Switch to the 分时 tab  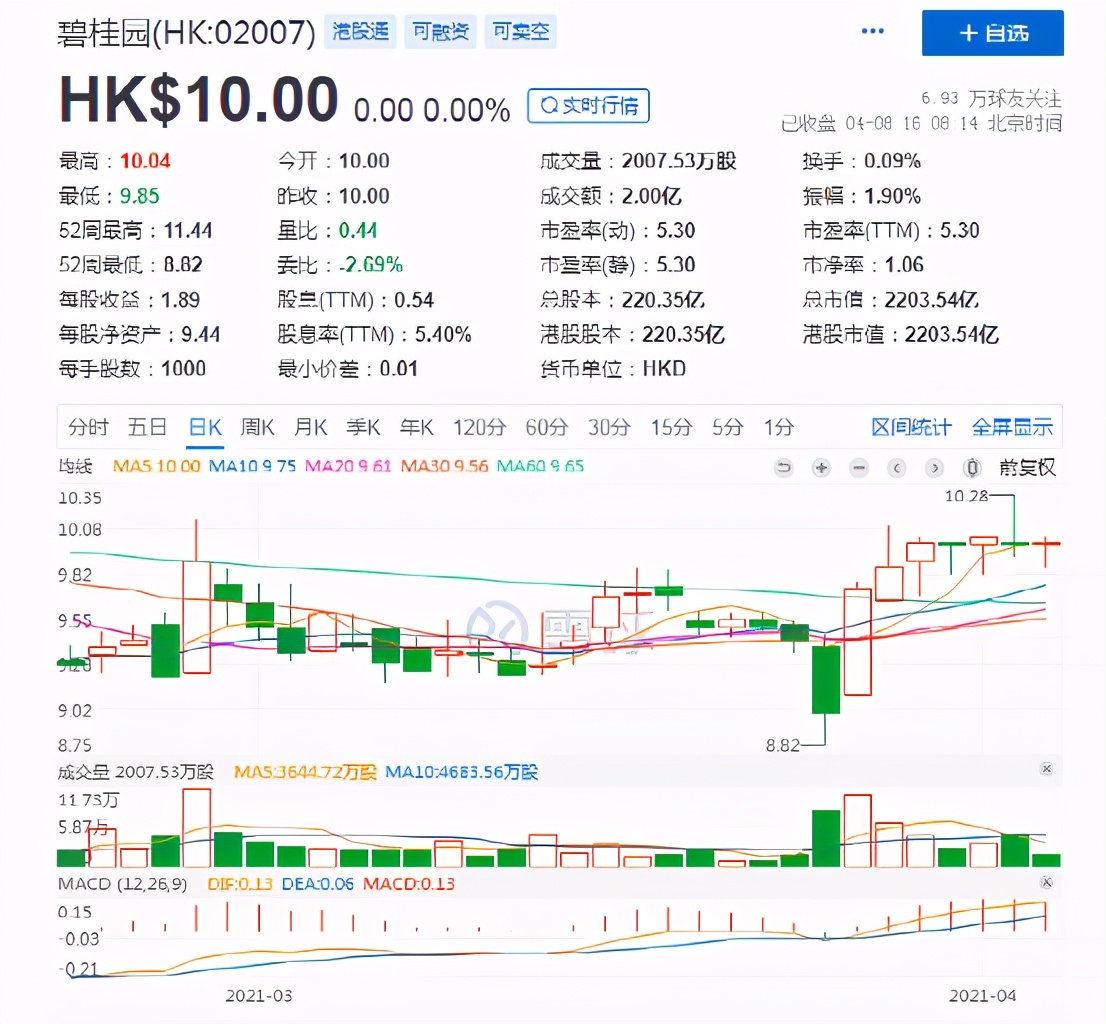point(88,427)
